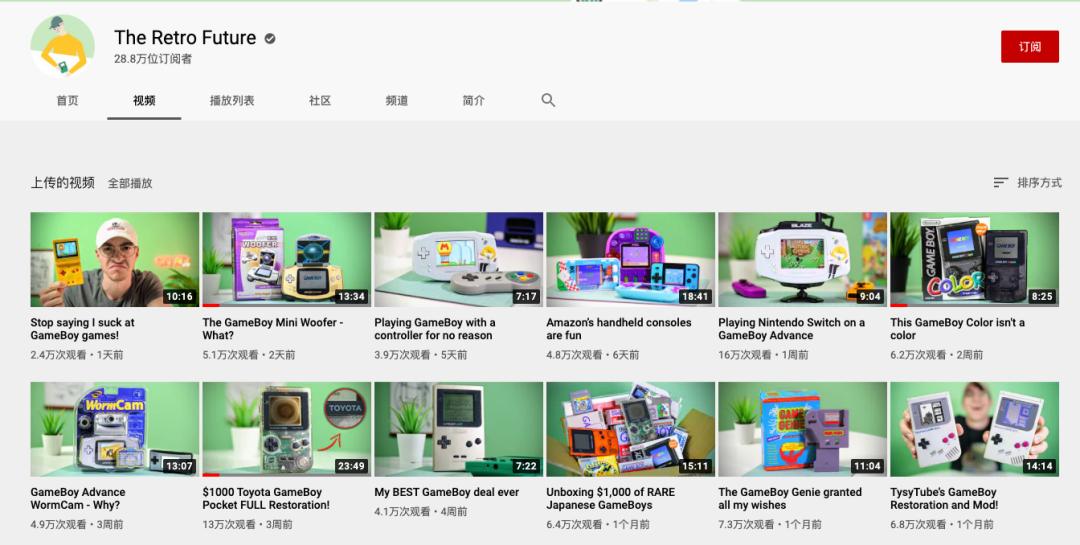Viewport: 1080px width, 545px height.
Task: Open GameBoy Advance WormCam video thumbnail
Action: [x=114, y=429]
